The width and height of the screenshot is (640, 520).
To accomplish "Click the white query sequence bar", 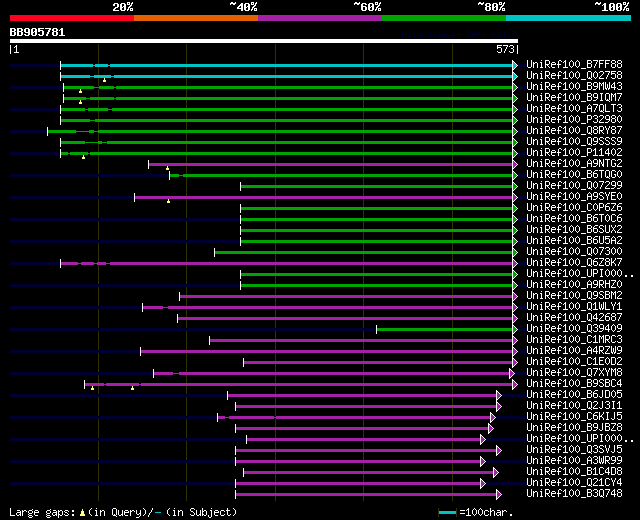I will 264,41.
